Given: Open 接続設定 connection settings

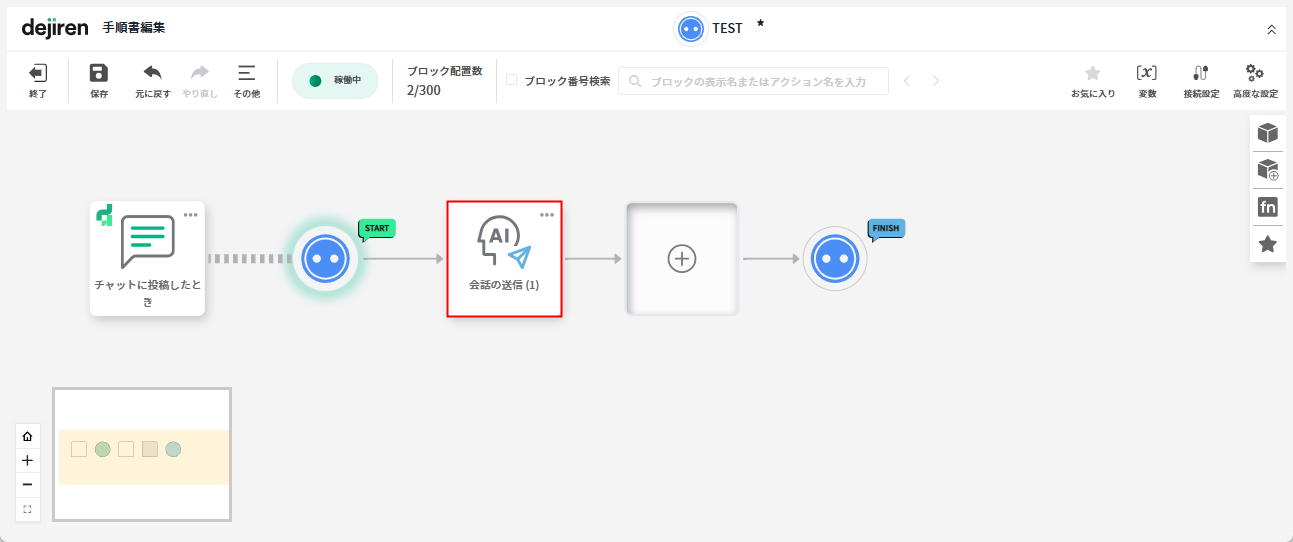Looking at the screenshot, I should (x=1201, y=74).
